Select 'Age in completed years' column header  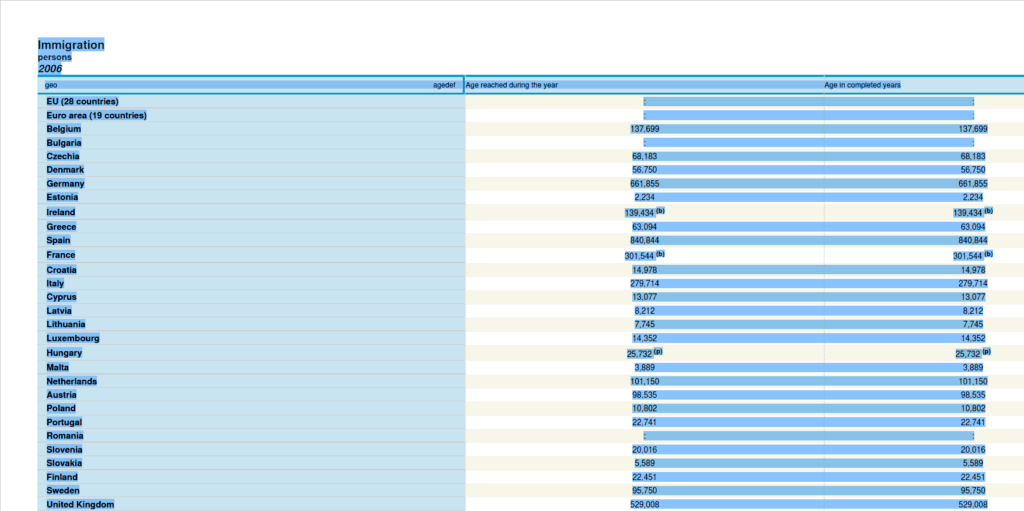click(862, 85)
